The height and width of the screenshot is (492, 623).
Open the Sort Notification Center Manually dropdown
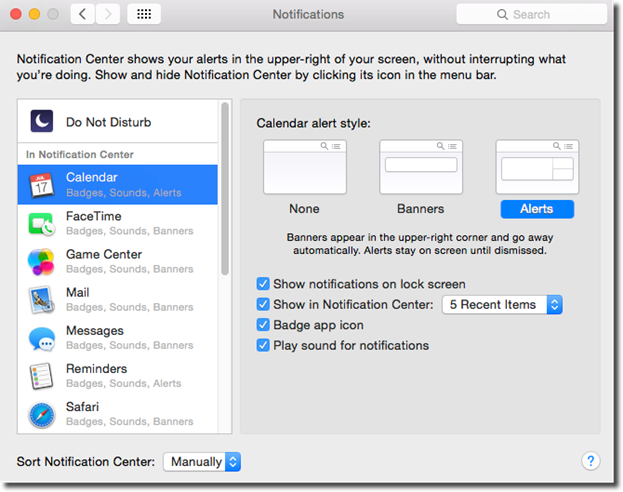tap(202, 462)
